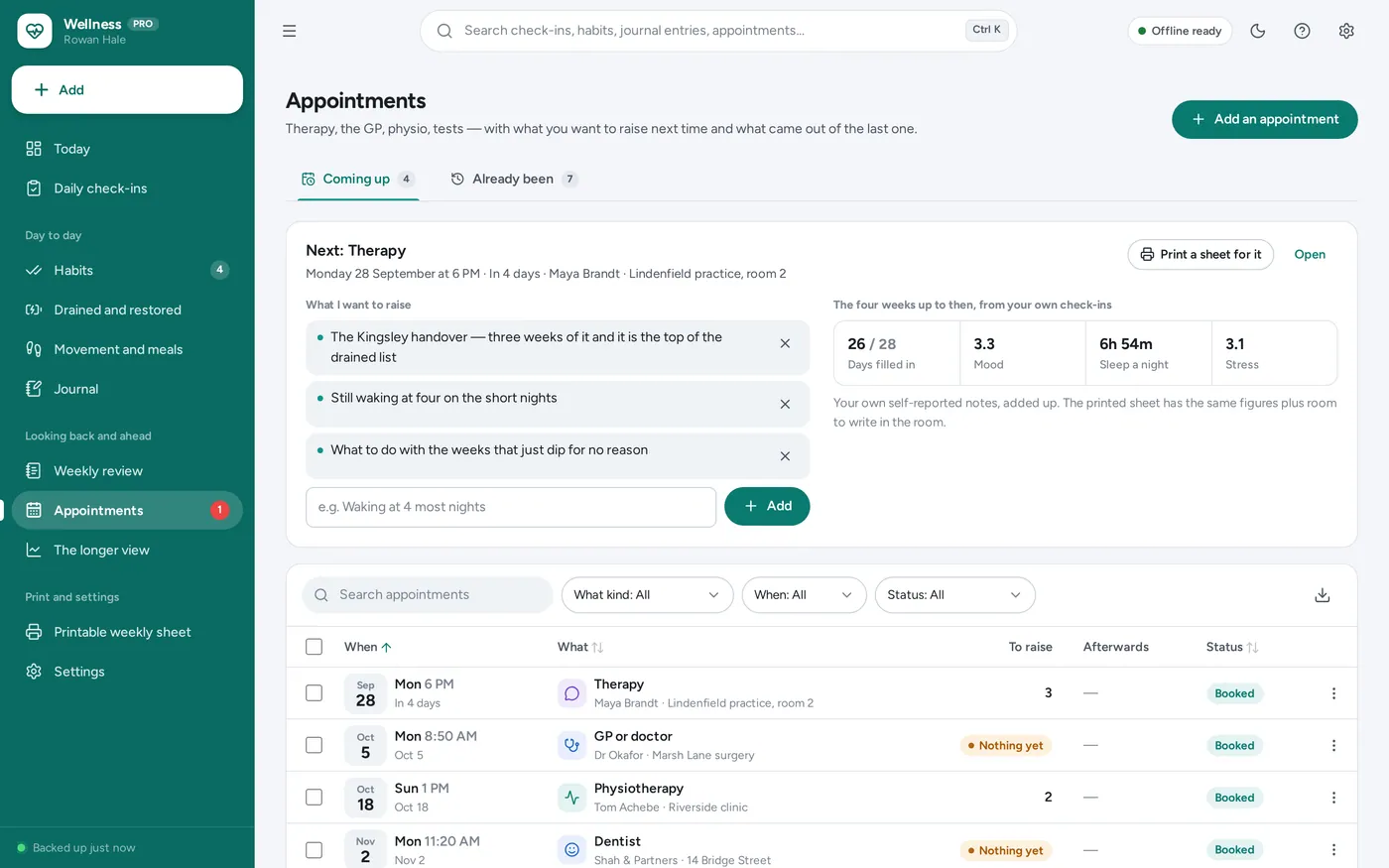Screen dimensions: 1389x868
Task: Sort table by What column
Action: pyautogui.click(x=580, y=647)
